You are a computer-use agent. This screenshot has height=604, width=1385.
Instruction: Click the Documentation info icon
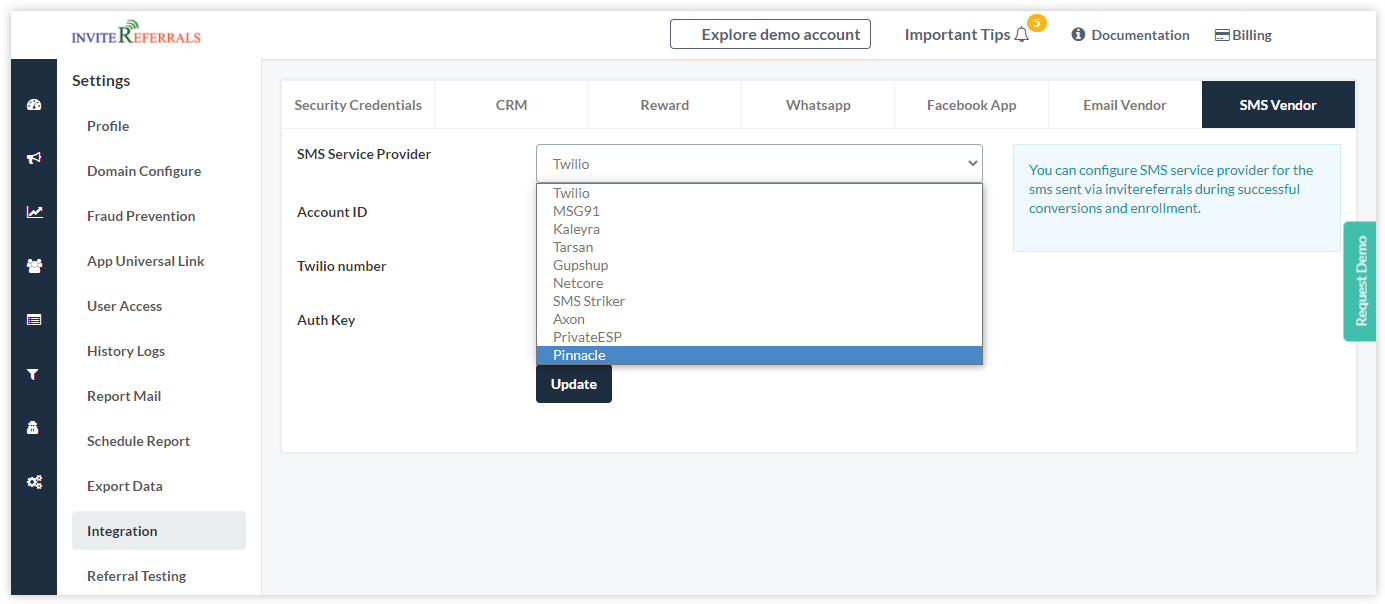1078,35
